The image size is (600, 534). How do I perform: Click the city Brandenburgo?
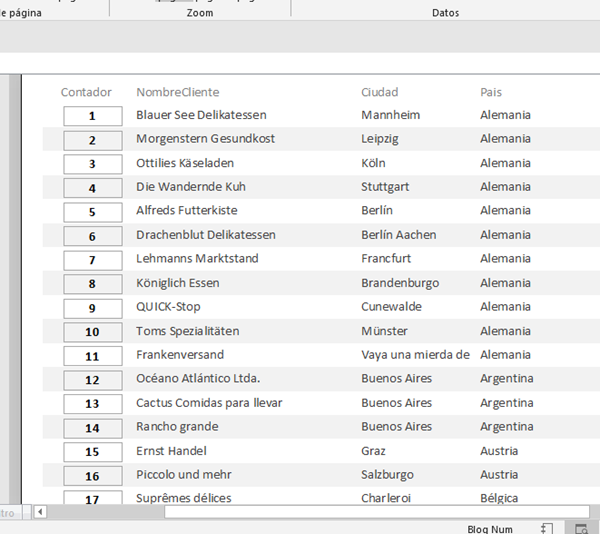click(x=400, y=283)
